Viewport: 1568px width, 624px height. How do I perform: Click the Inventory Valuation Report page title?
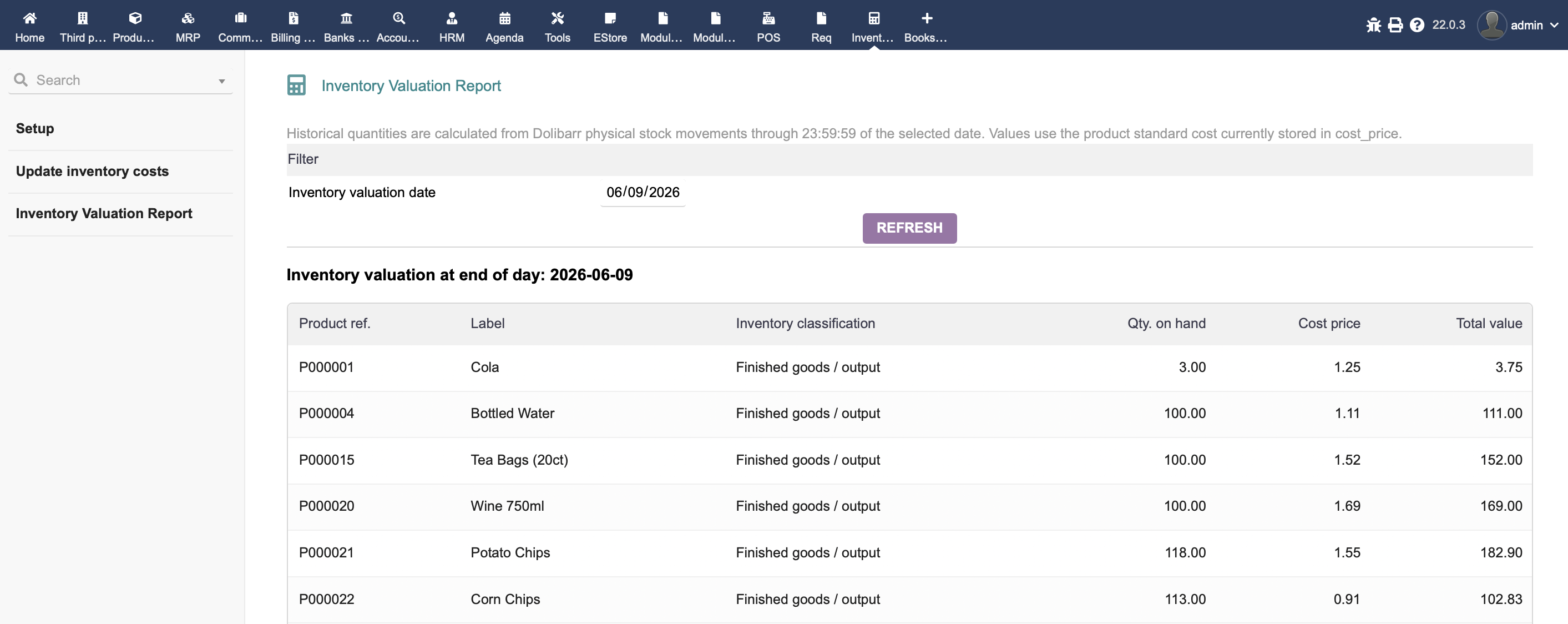pyautogui.click(x=411, y=85)
